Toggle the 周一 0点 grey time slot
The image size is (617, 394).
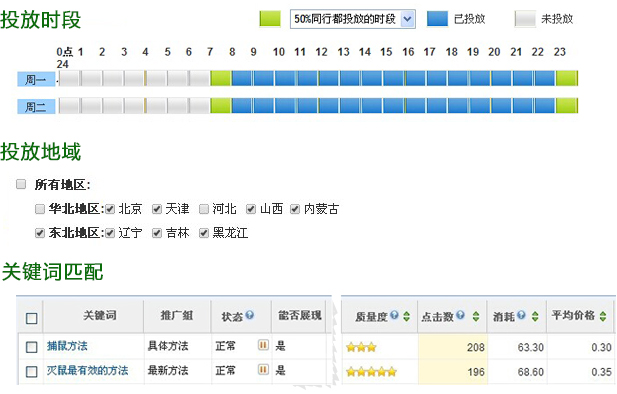69,78
